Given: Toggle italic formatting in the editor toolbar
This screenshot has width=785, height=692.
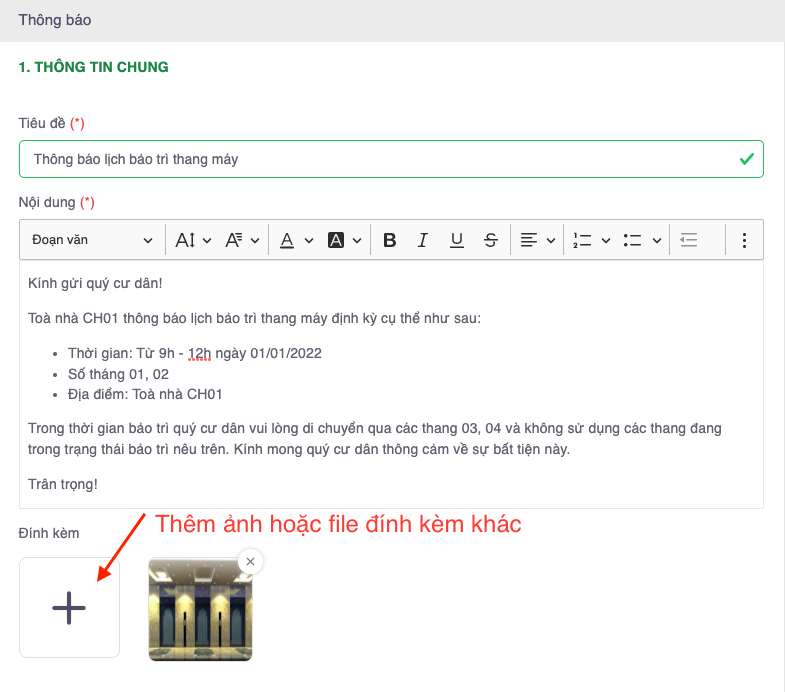Looking at the screenshot, I should point(423,240).
